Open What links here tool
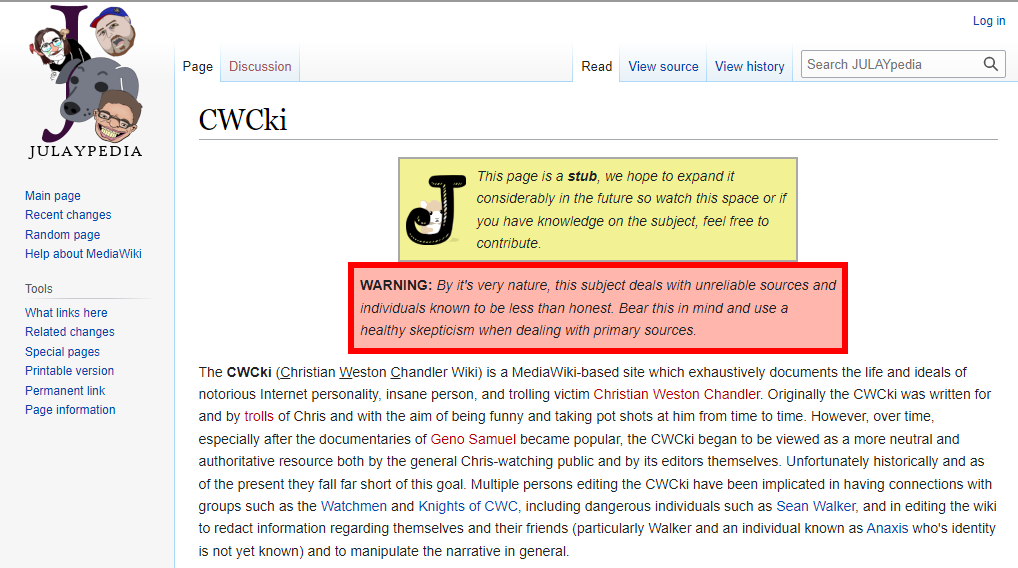The image size is (1018, 568). (x=66, y=313)
